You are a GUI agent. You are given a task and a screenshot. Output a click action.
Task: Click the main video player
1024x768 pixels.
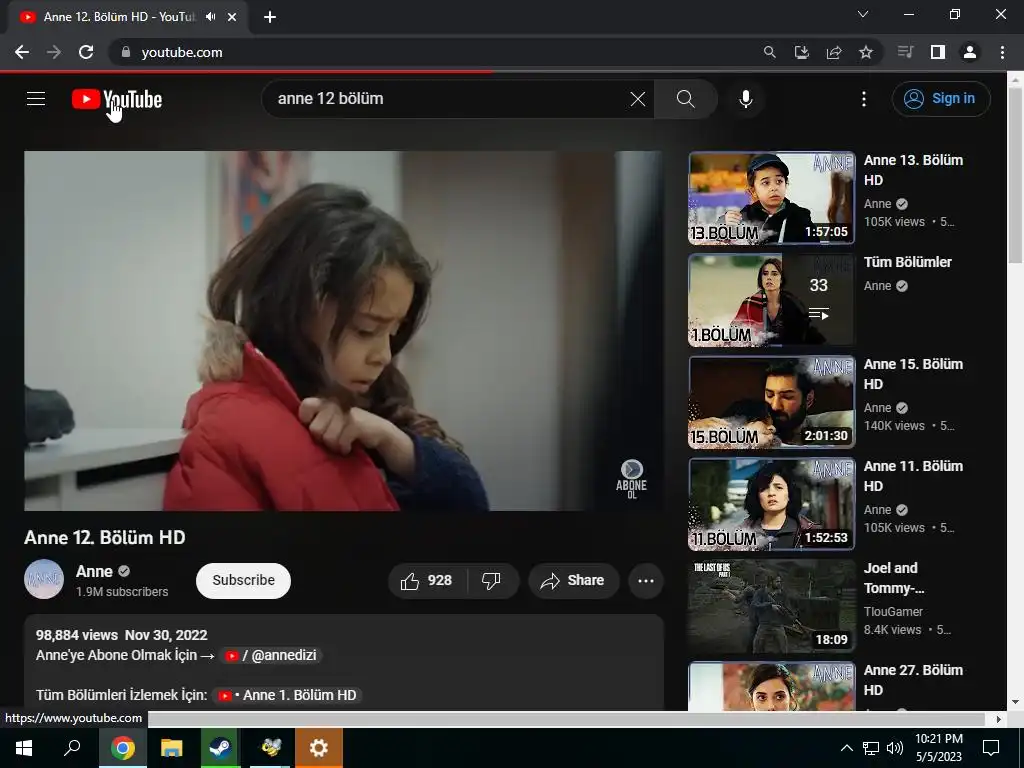(x=344, y=330)
